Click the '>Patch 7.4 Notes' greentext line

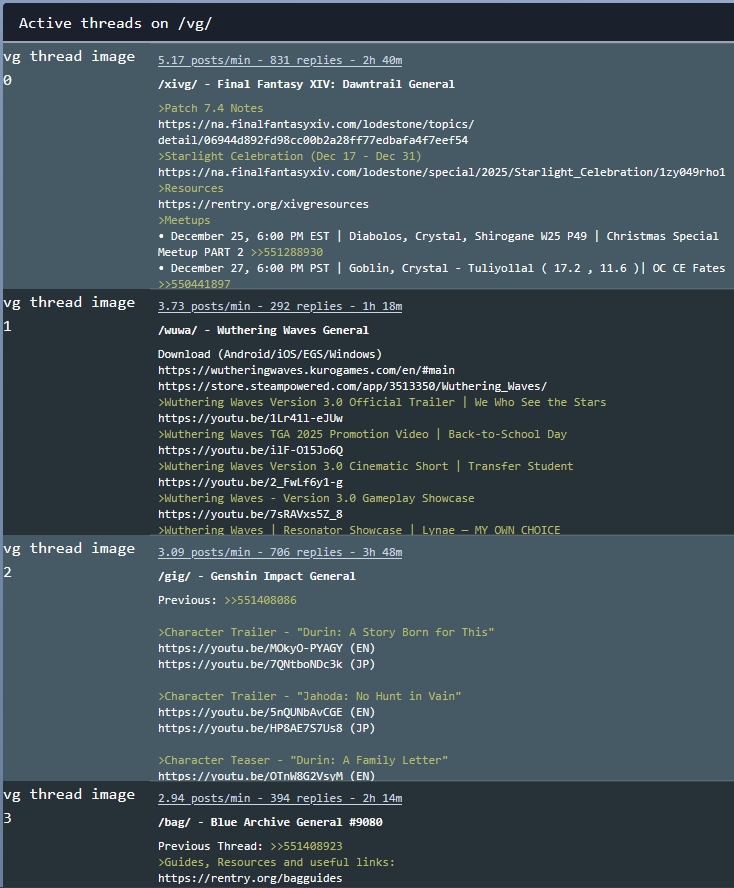[x=211, y=108]
